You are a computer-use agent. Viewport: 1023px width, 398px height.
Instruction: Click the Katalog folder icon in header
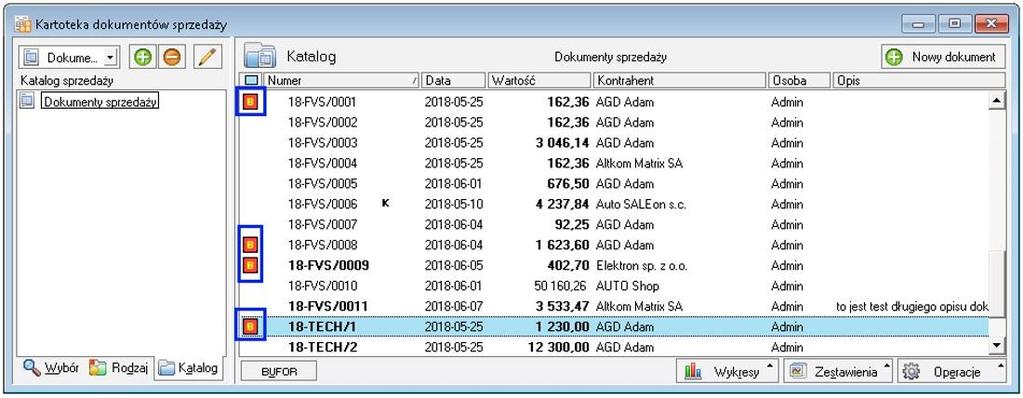(x=261, y=56)
